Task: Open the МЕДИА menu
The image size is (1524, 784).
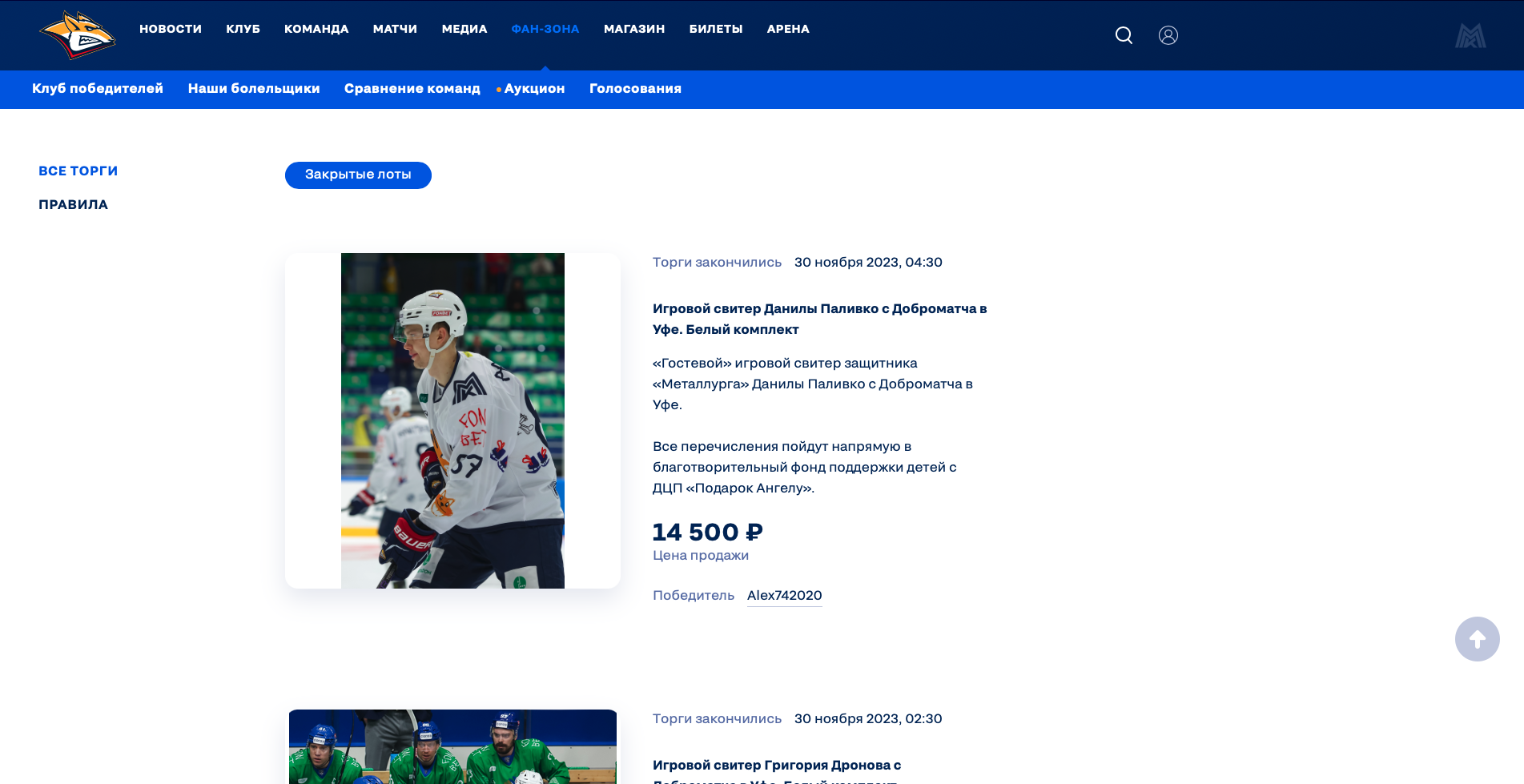Action: 464,29
